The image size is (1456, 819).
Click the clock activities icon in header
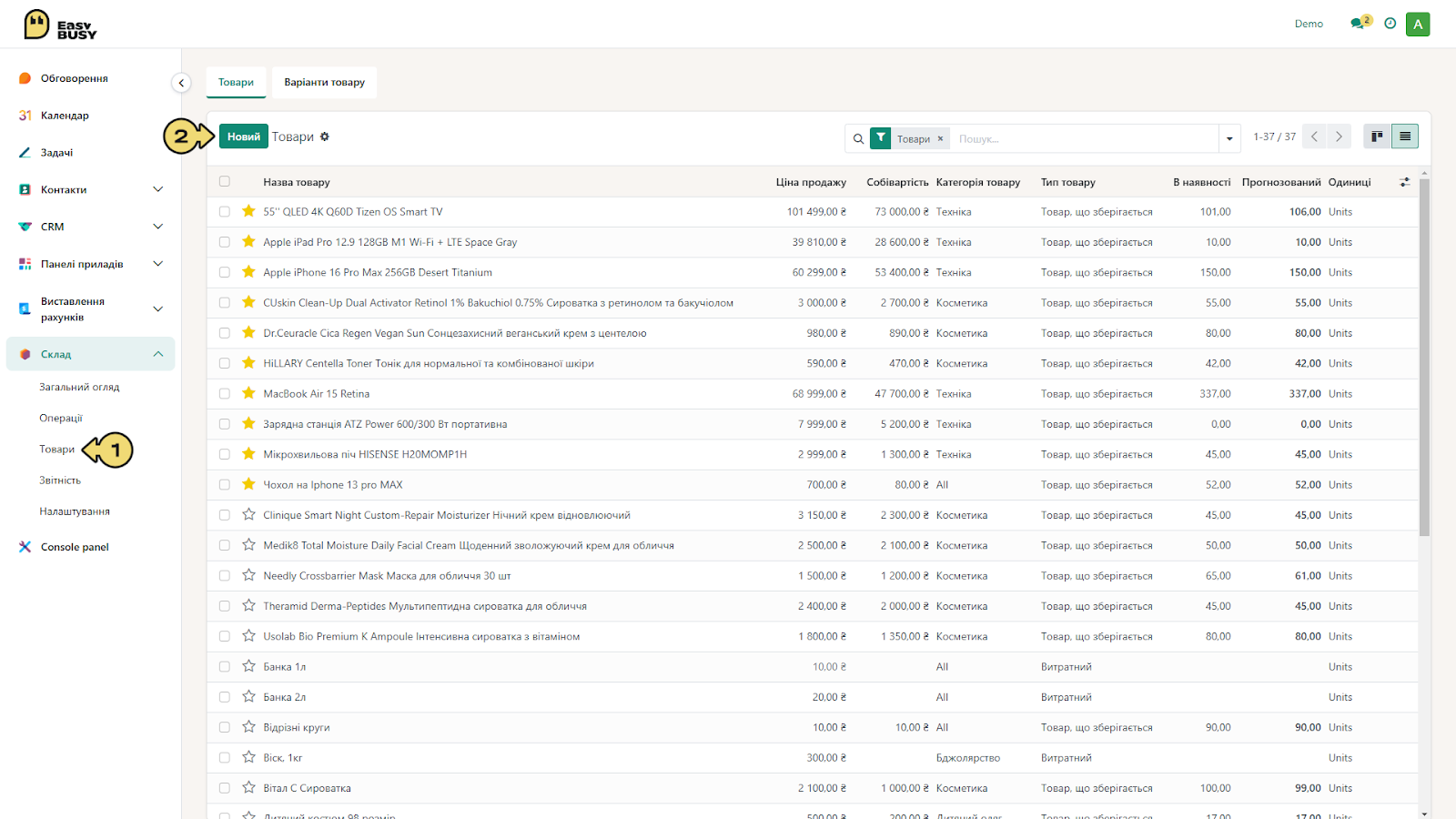[x=1390, y=24]
